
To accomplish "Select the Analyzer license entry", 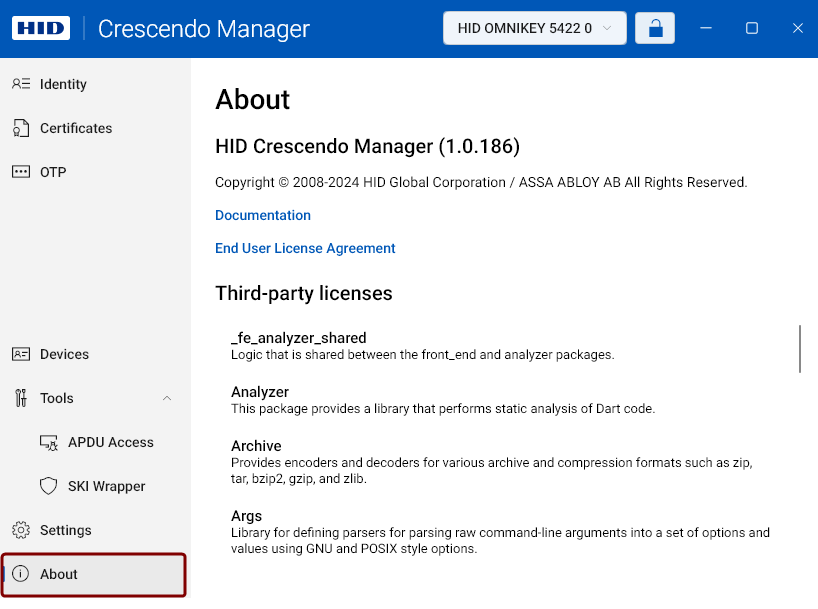I will [x=443, y=400].
